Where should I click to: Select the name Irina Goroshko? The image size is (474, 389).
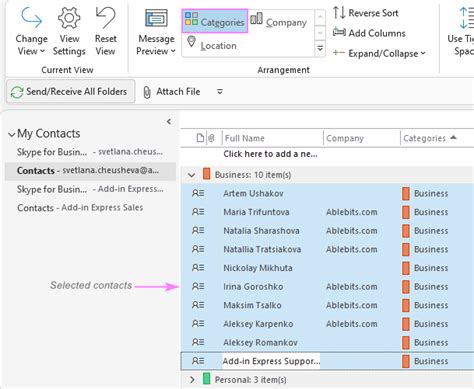click(253, 286)
